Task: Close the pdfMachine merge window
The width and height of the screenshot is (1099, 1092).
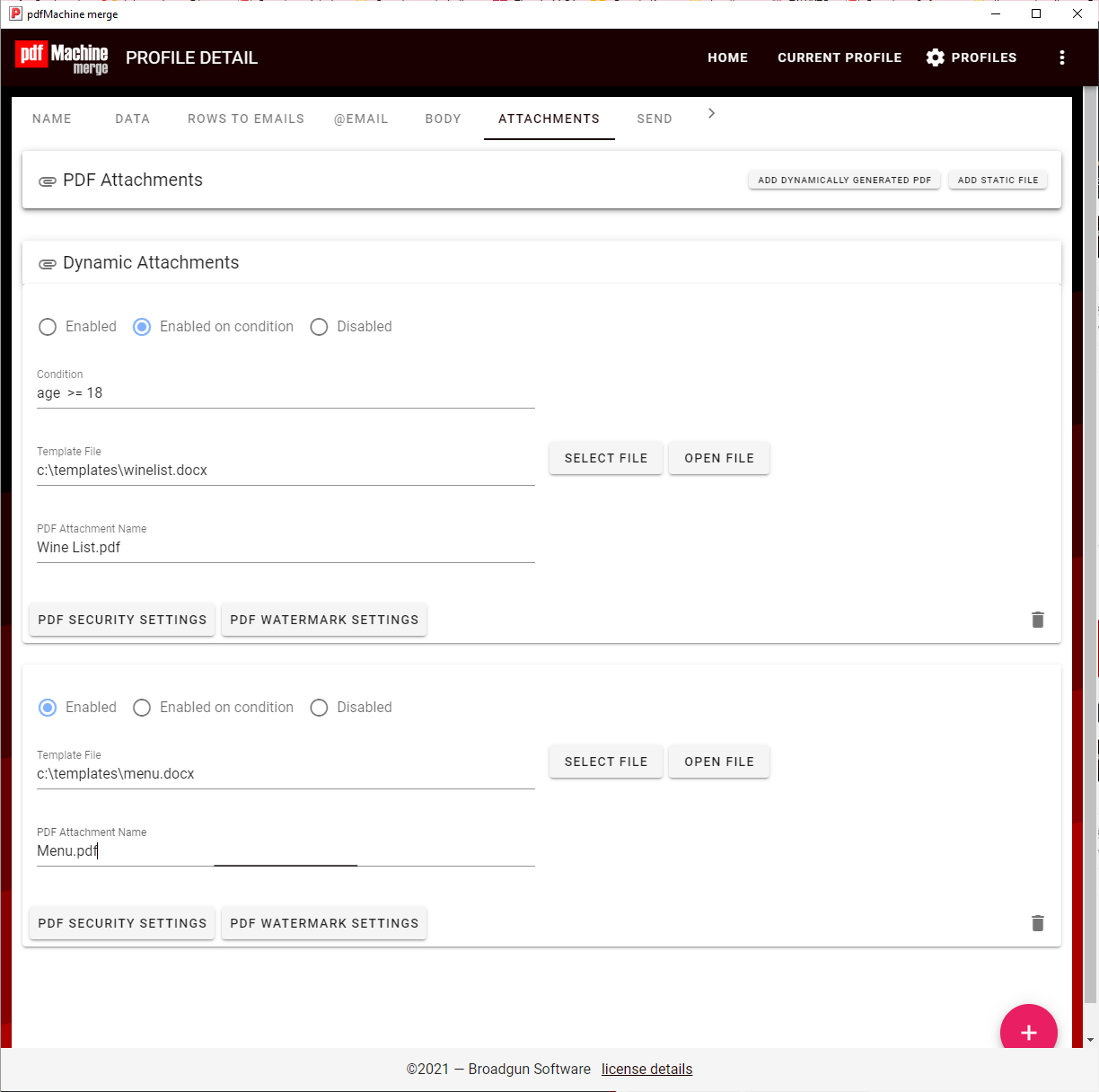Action: [1077, 13]
